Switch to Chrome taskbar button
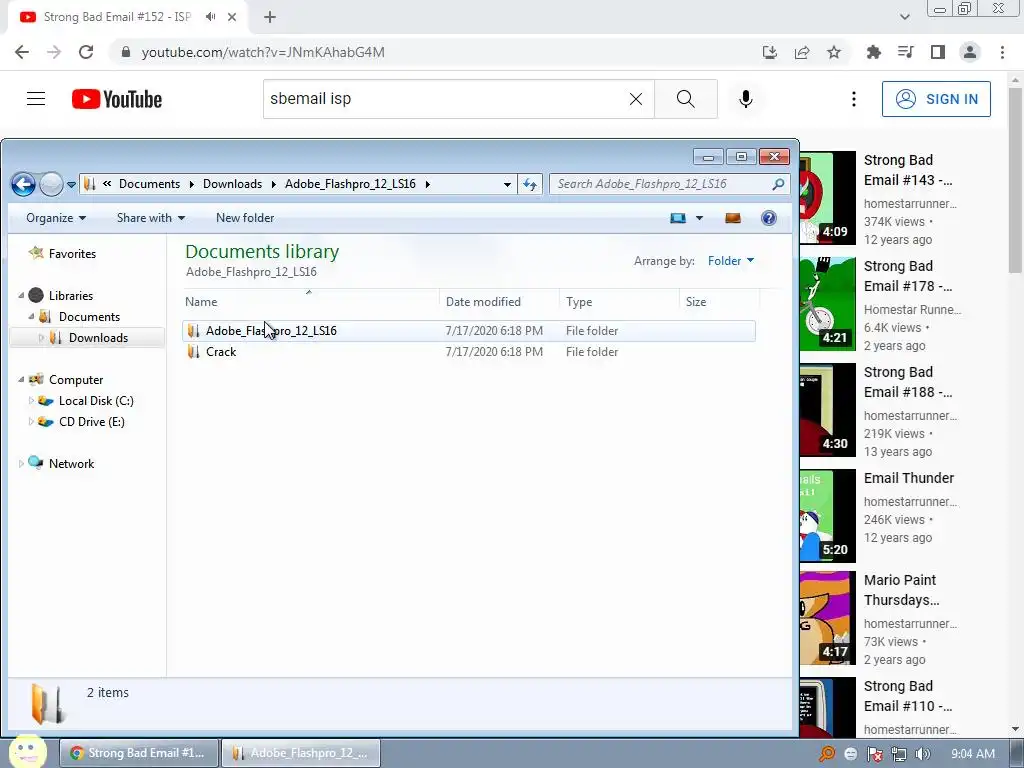This screenshot has width=1024, height=768. coord(138,753)
